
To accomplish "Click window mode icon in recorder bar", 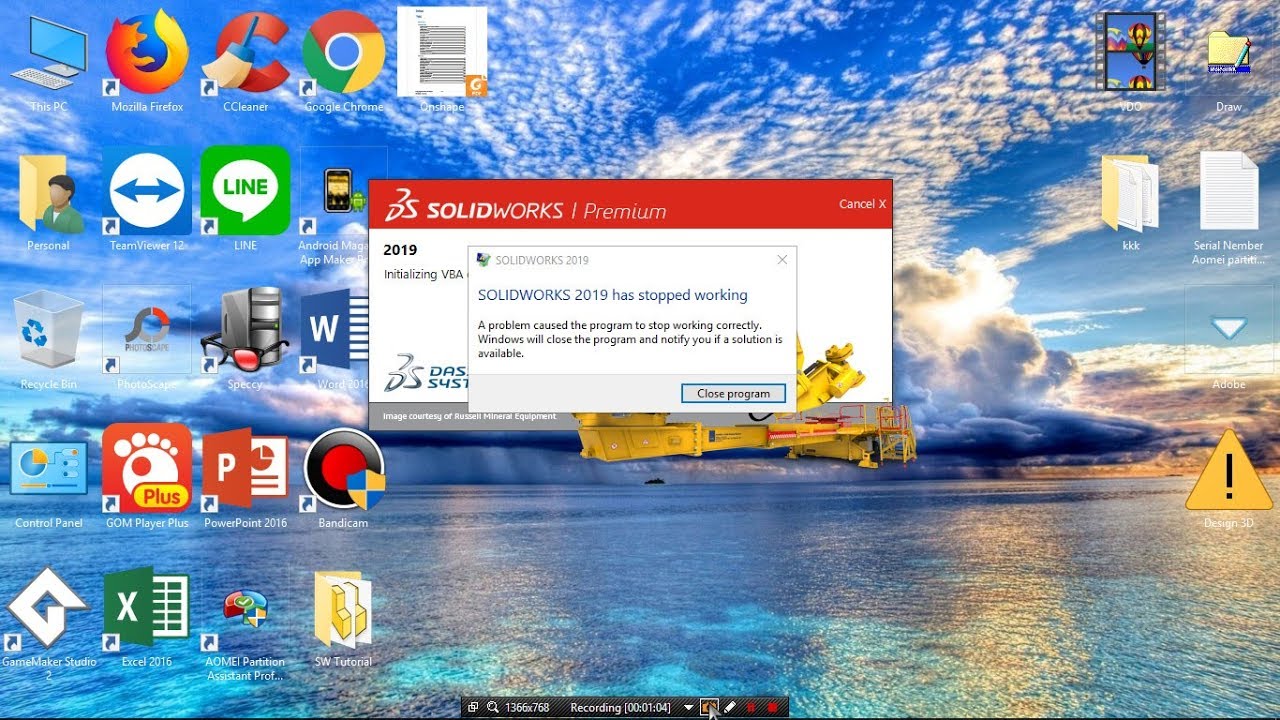I will point(473,707).
